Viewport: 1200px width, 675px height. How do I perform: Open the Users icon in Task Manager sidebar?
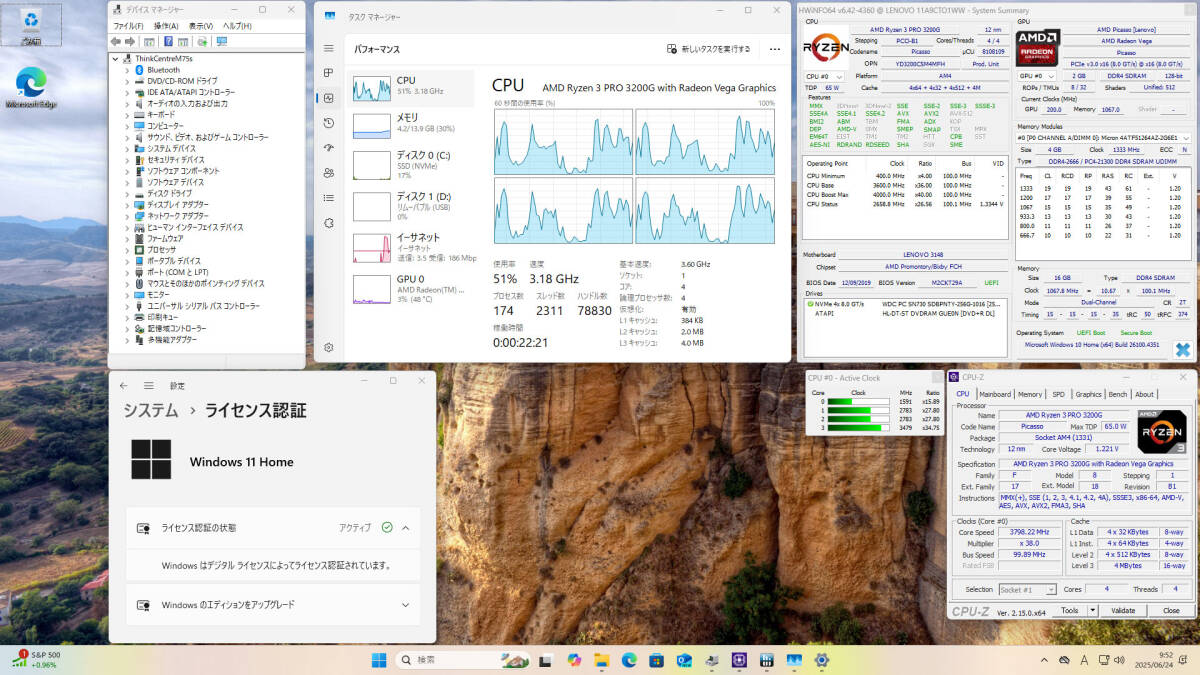pyautogui.click(x=329, y=173)
